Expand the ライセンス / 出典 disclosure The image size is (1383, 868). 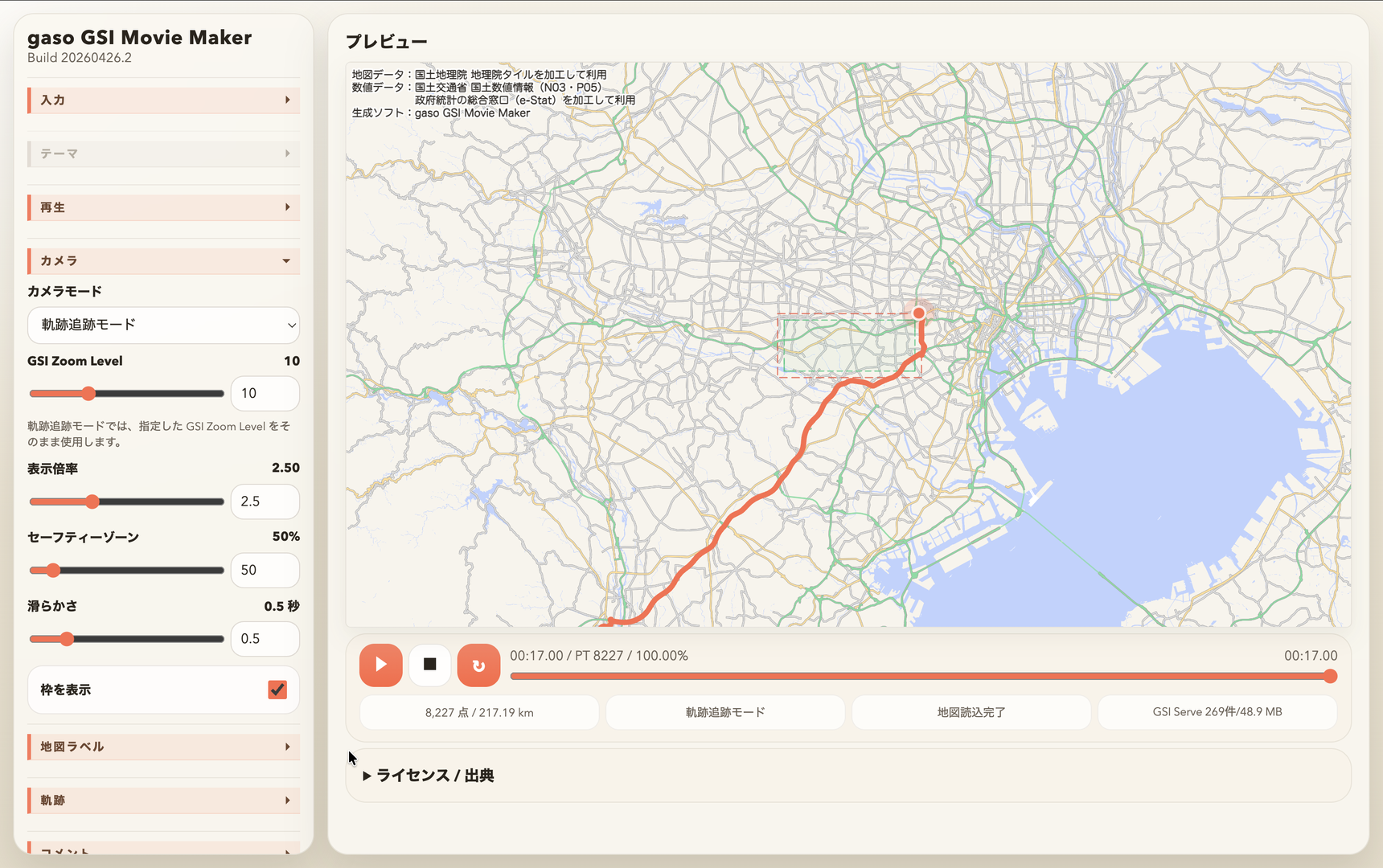[x=429, y=776]
